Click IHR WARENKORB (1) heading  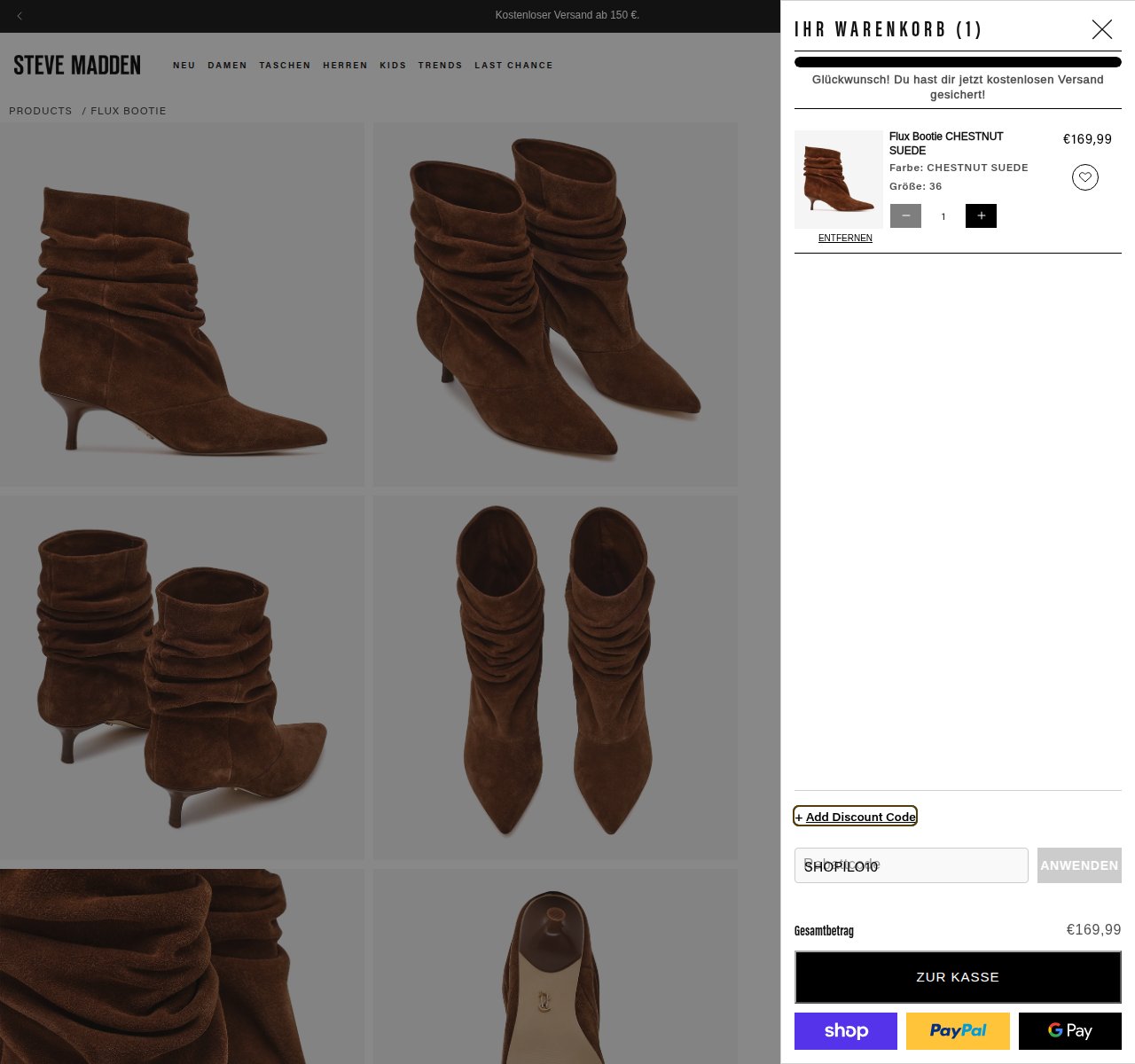point(888,29)
